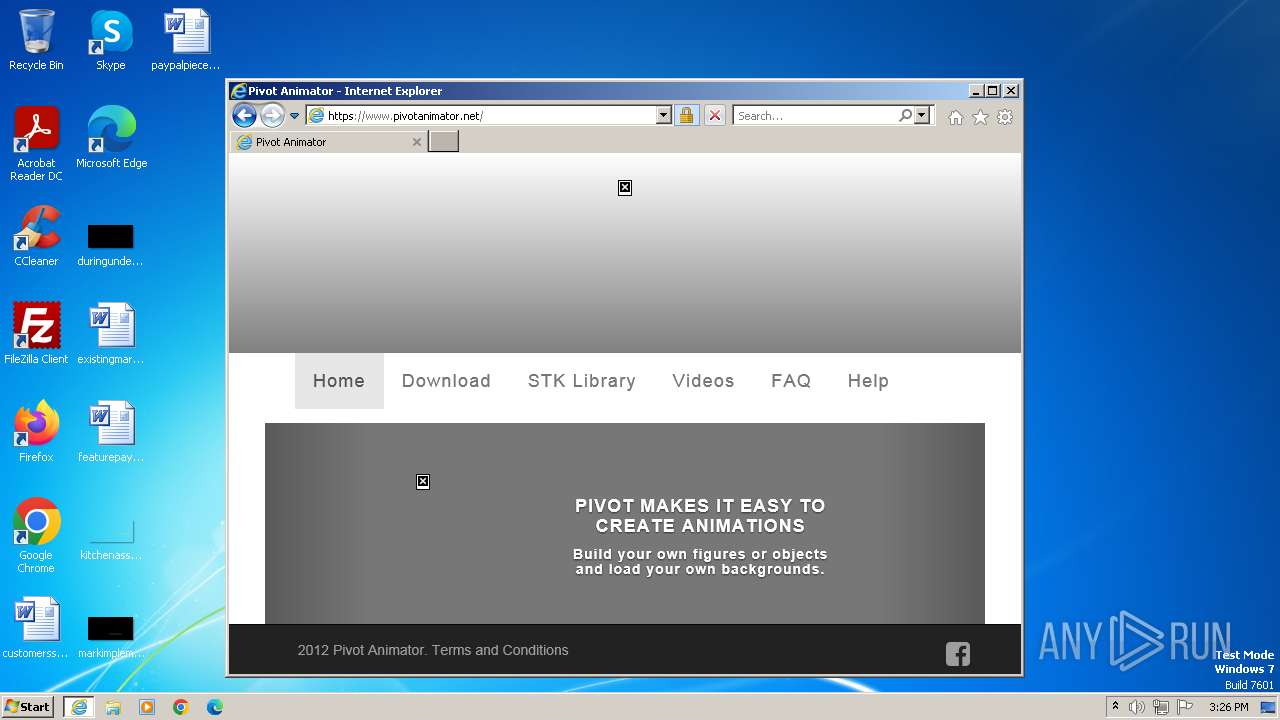This screenshot has width=1280, height=720.
Task: Open media player from the taskbar
Action: tap(147, 707)
